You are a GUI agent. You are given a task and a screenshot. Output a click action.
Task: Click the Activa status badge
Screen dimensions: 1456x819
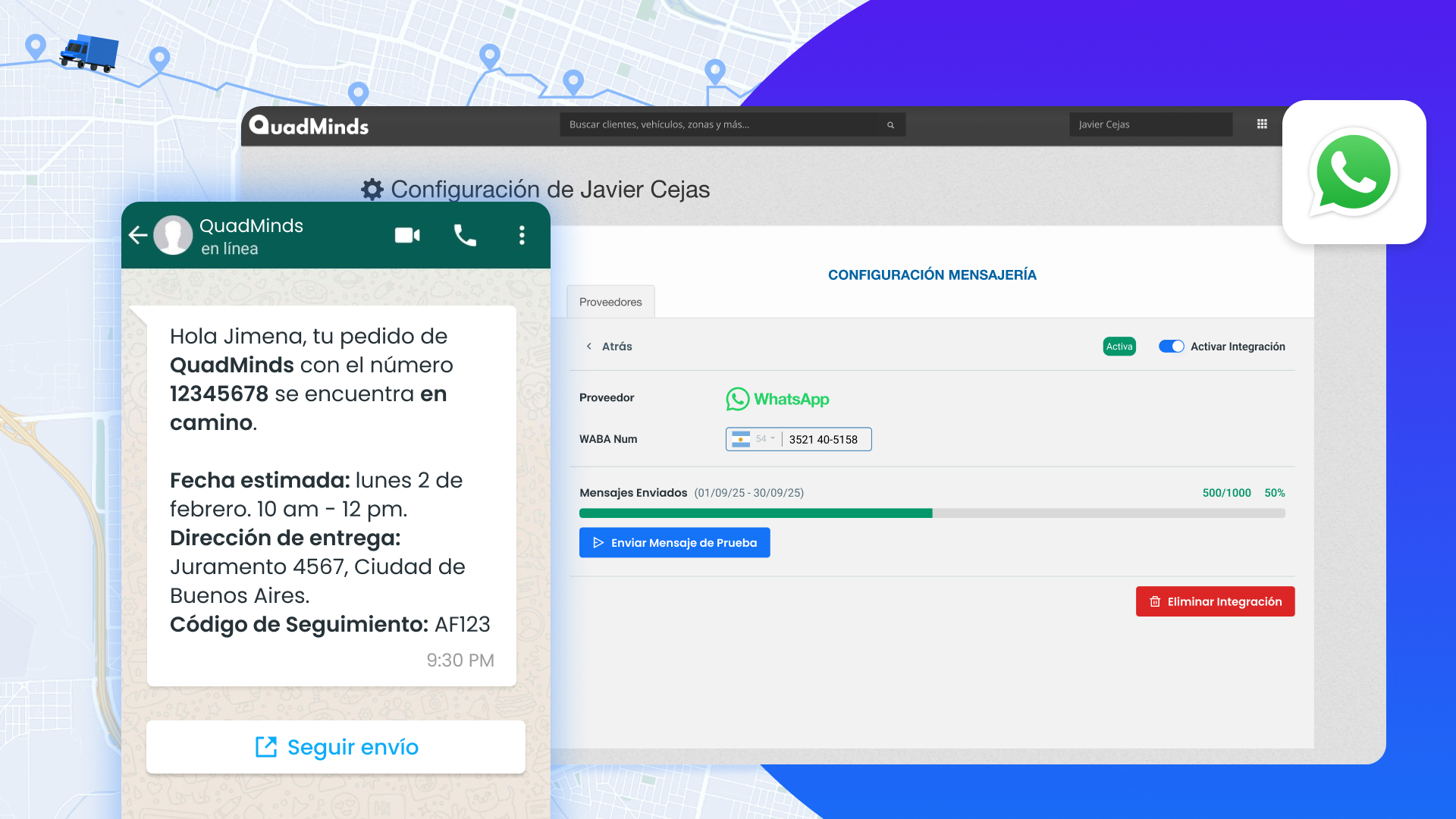[x=1119, y=347]
